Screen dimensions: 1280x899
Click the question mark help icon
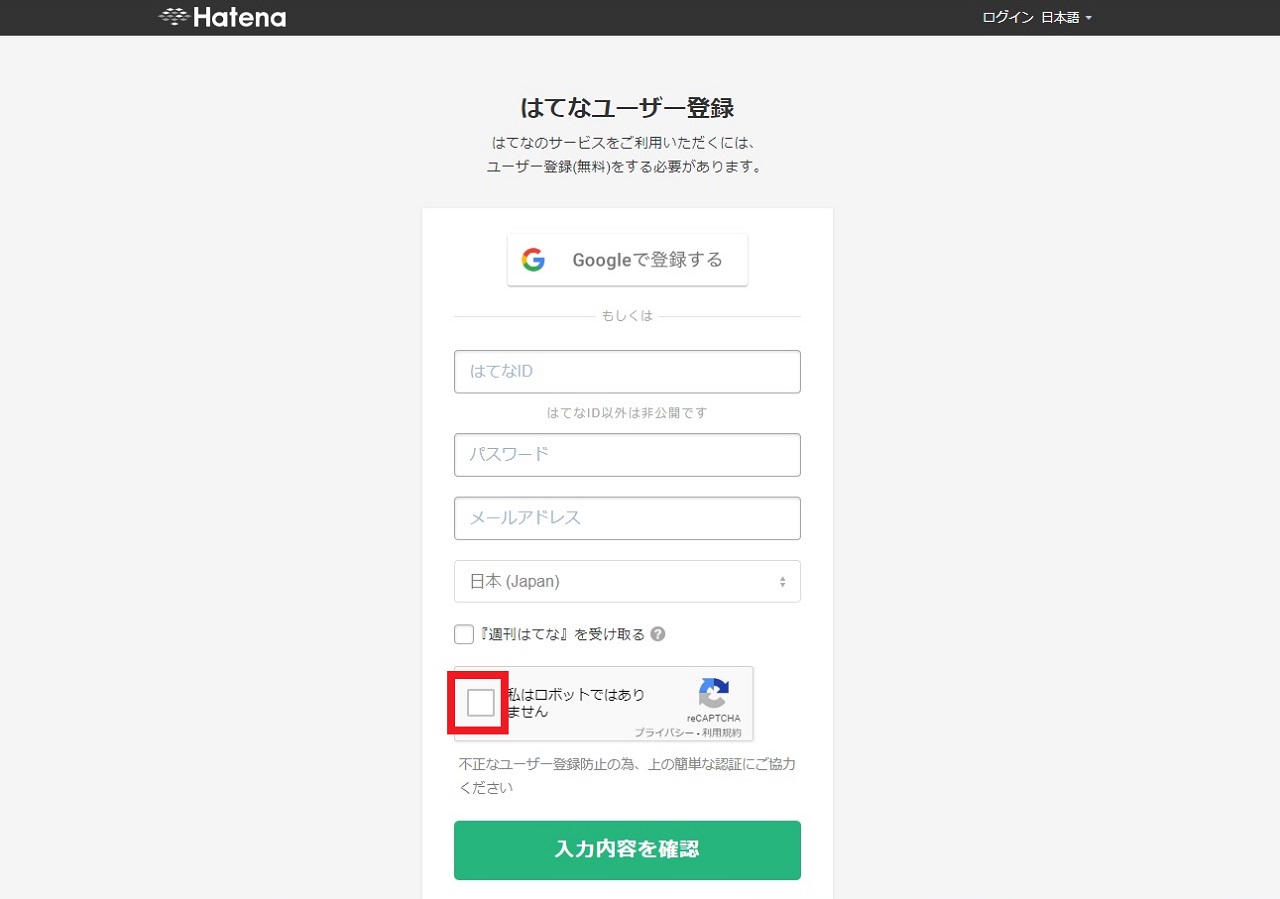click(658, 634)
